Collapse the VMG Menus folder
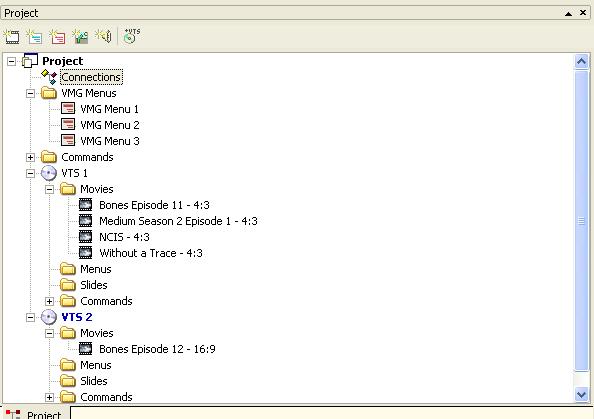Image resolution: width=594 pixels, height=419 pixels. click(30, 93)
